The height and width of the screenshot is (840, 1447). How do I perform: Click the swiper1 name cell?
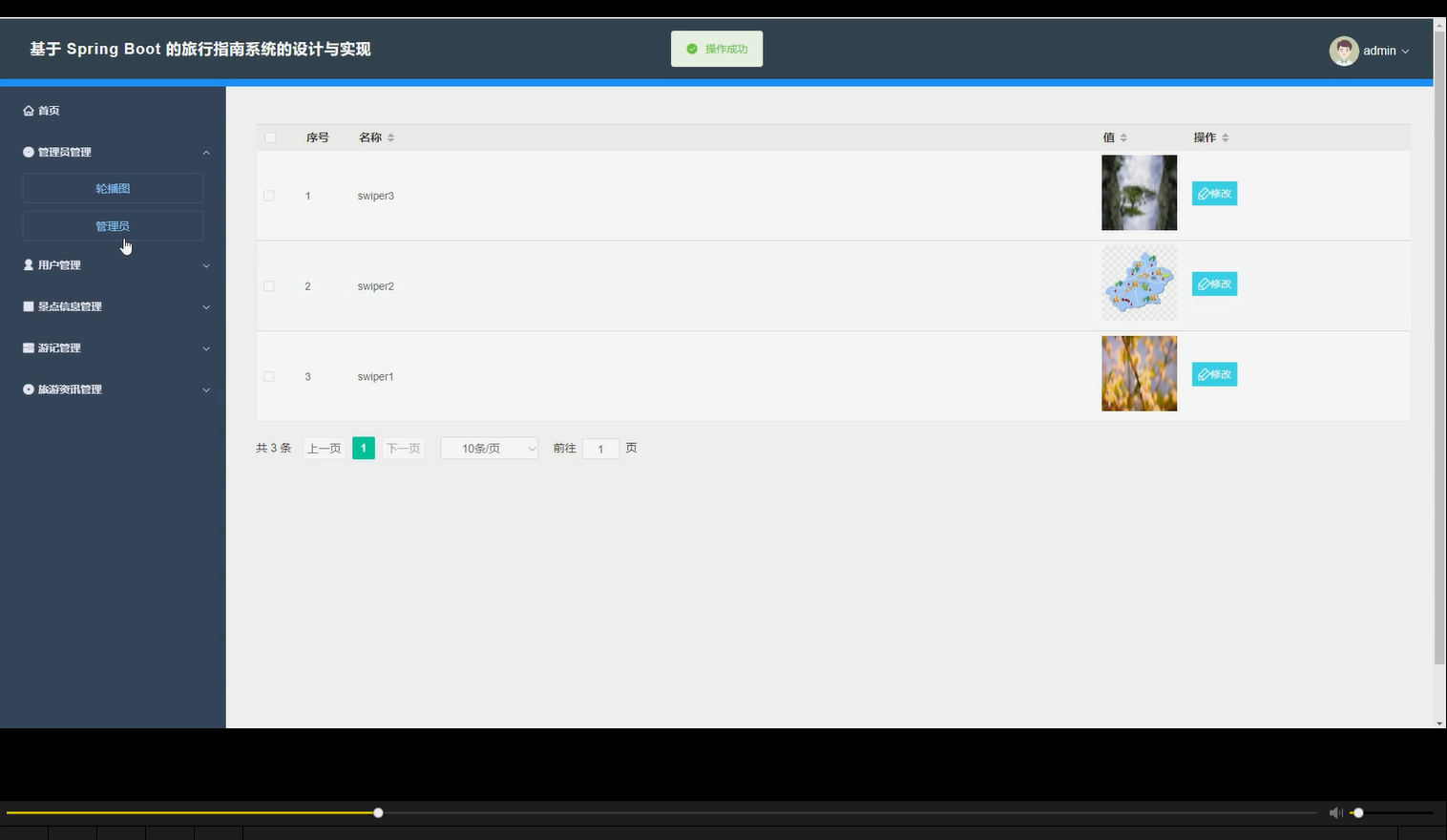click(x=376, y=377)
